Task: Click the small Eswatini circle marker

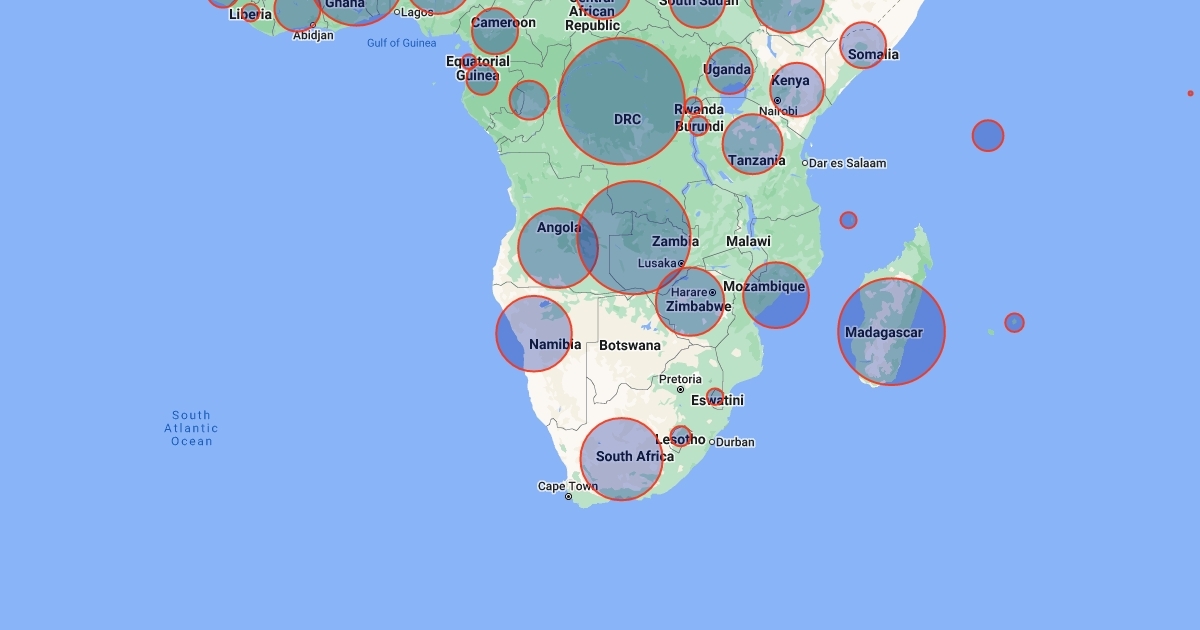Action: 715,397
